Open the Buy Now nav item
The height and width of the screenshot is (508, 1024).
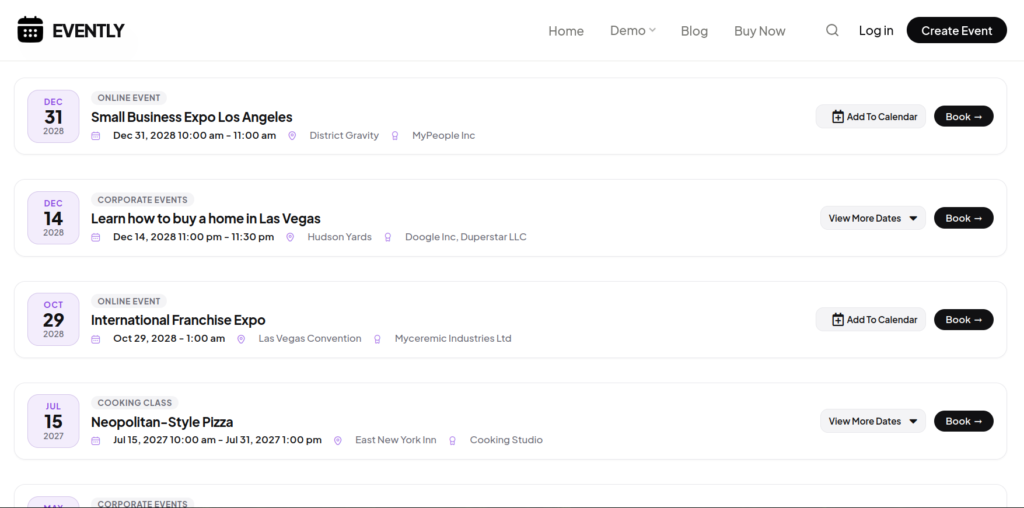pyautogui.click(x=760, y=31)
